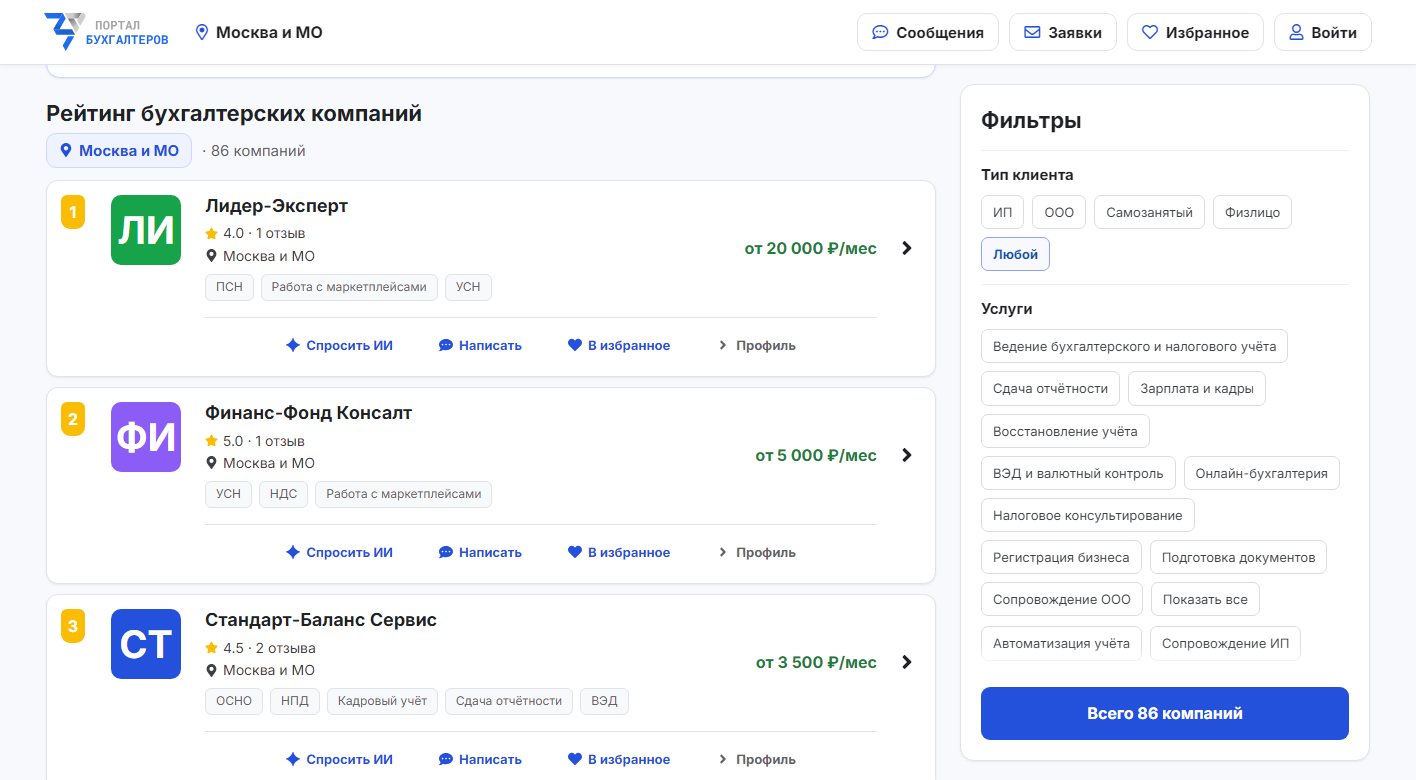Screen dimensions: 1416x780
Task: Filter by Автоматизация учёта service
Action: pos(1061,643)
